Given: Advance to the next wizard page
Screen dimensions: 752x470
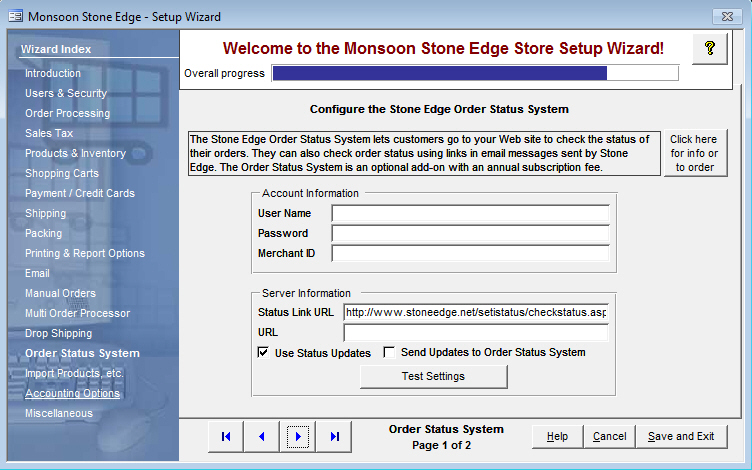Looking at the screenshot, I should coord(298,436).
